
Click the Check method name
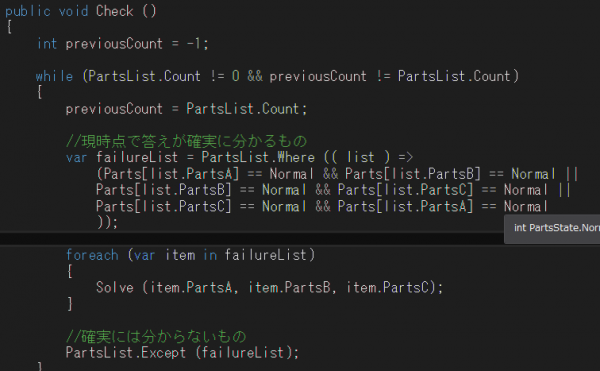tap(114, 11)
